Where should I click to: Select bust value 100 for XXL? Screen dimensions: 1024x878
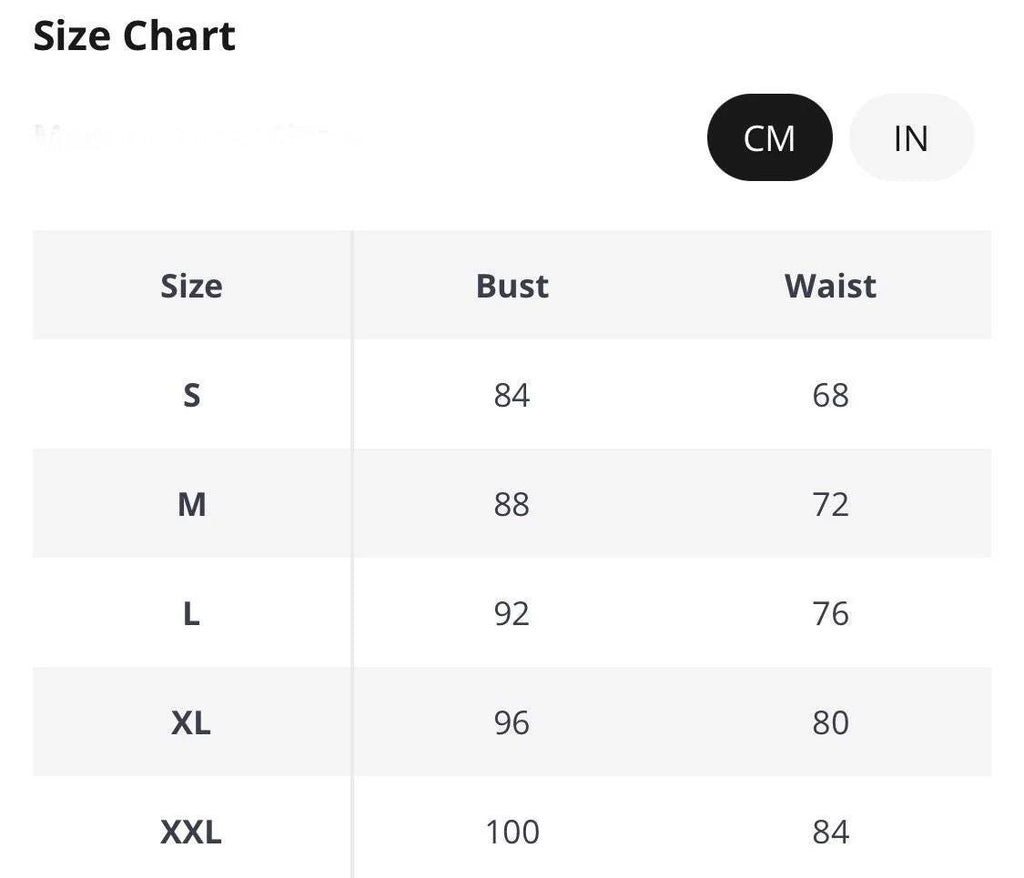(x=513, y=832)
